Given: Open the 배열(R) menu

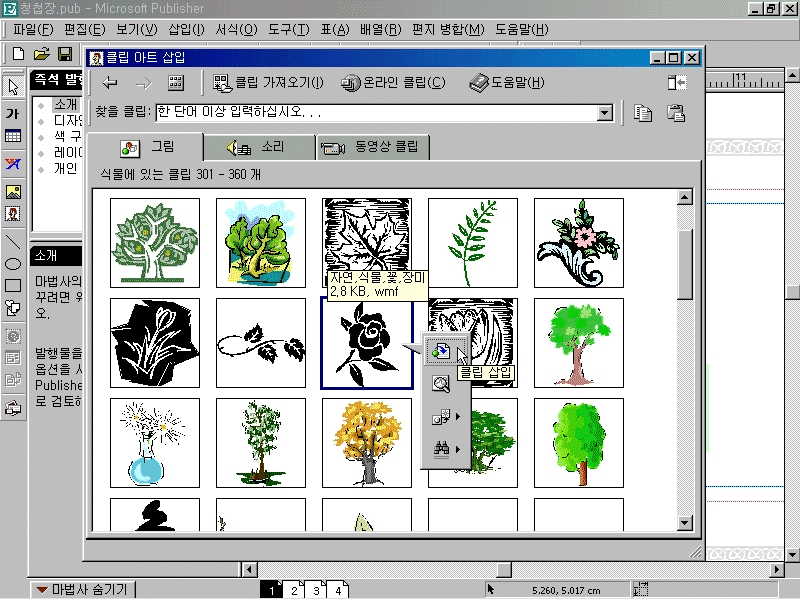Looking at the screenshot, I should click(x=381, y=30).
